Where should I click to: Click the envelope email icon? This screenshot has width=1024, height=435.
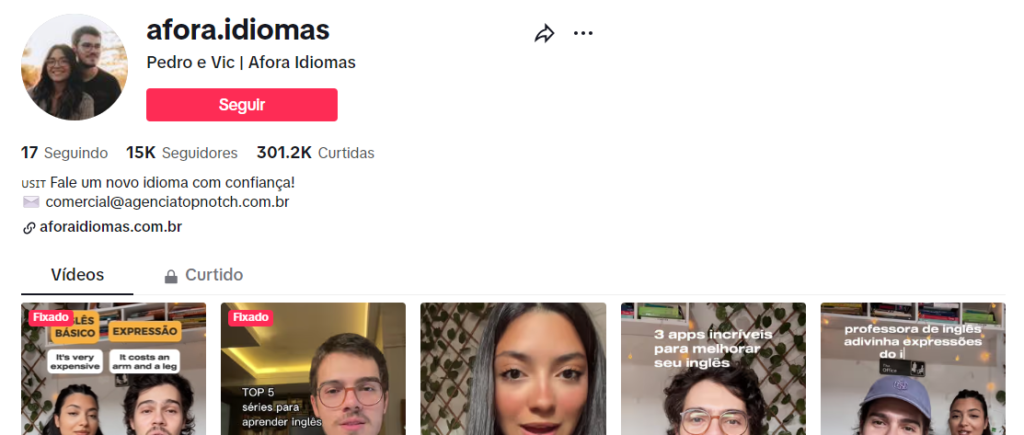(31, 202)
